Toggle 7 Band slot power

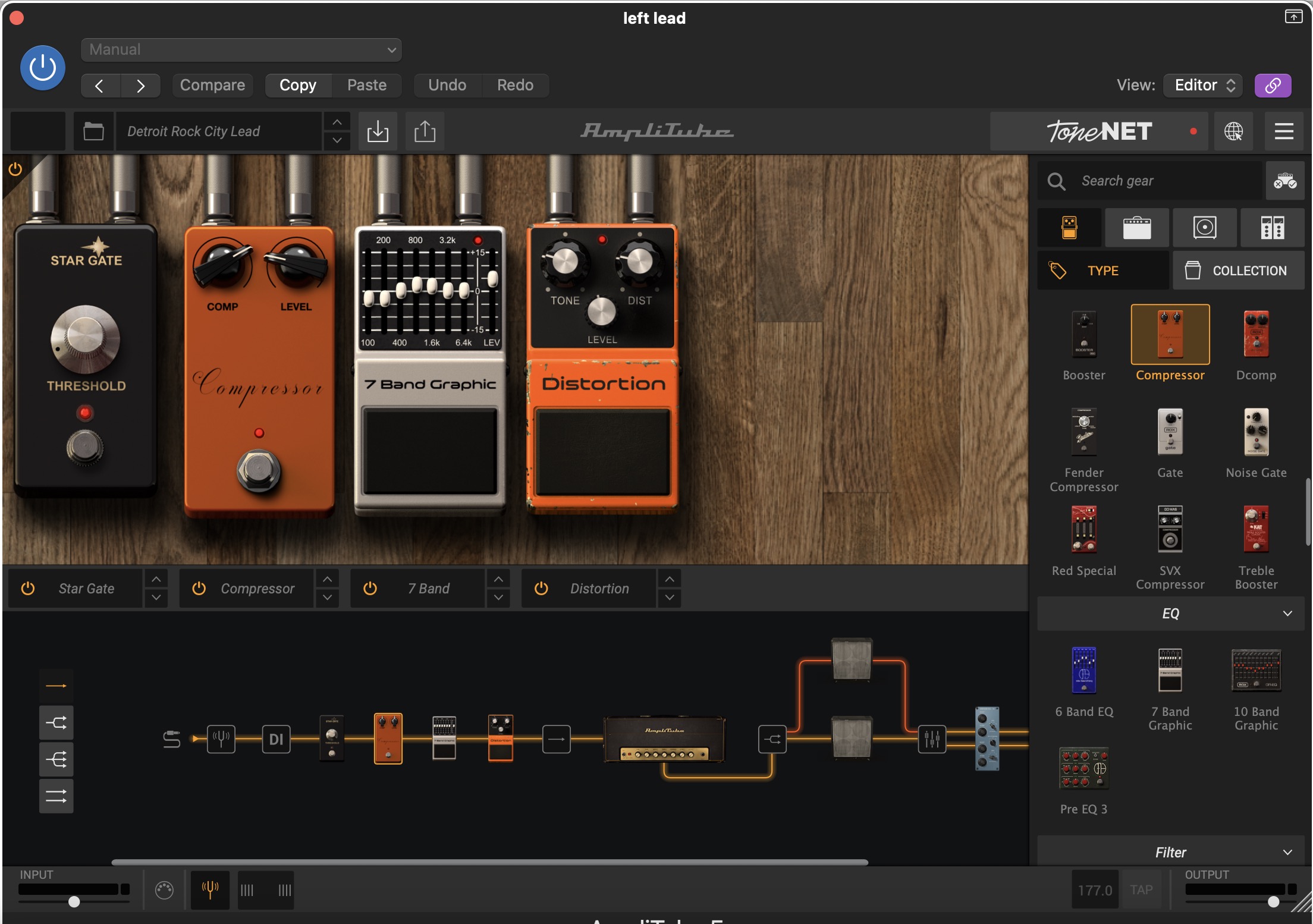pos(370,589)
